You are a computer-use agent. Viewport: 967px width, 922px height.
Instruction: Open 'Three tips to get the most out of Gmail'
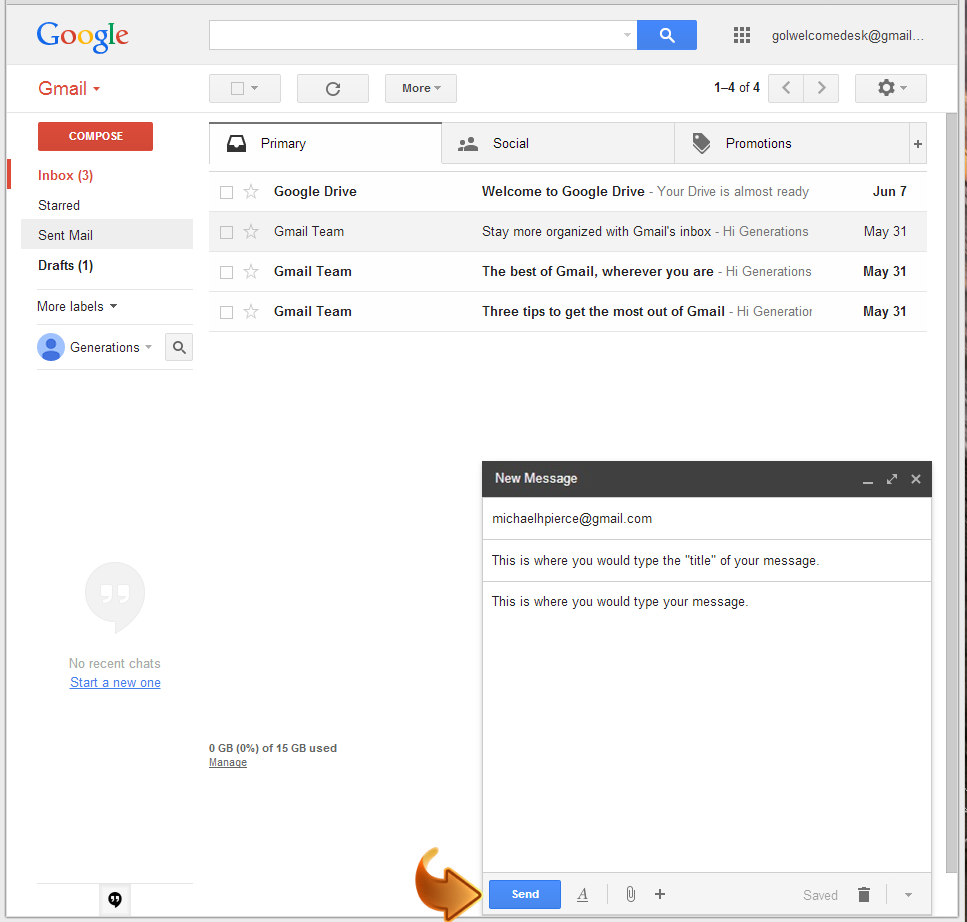567,312
